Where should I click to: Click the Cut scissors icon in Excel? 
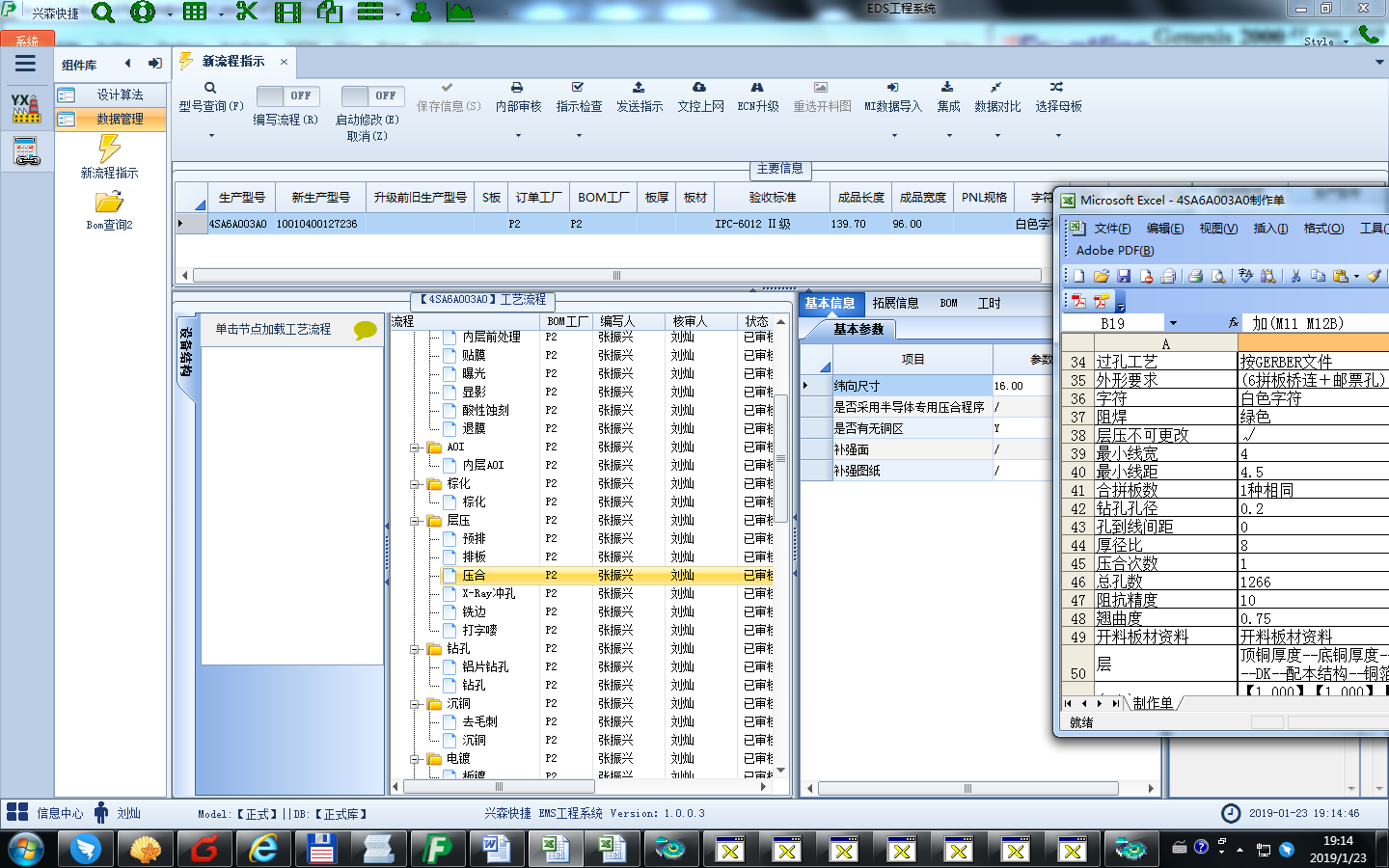coord(1295,276)
